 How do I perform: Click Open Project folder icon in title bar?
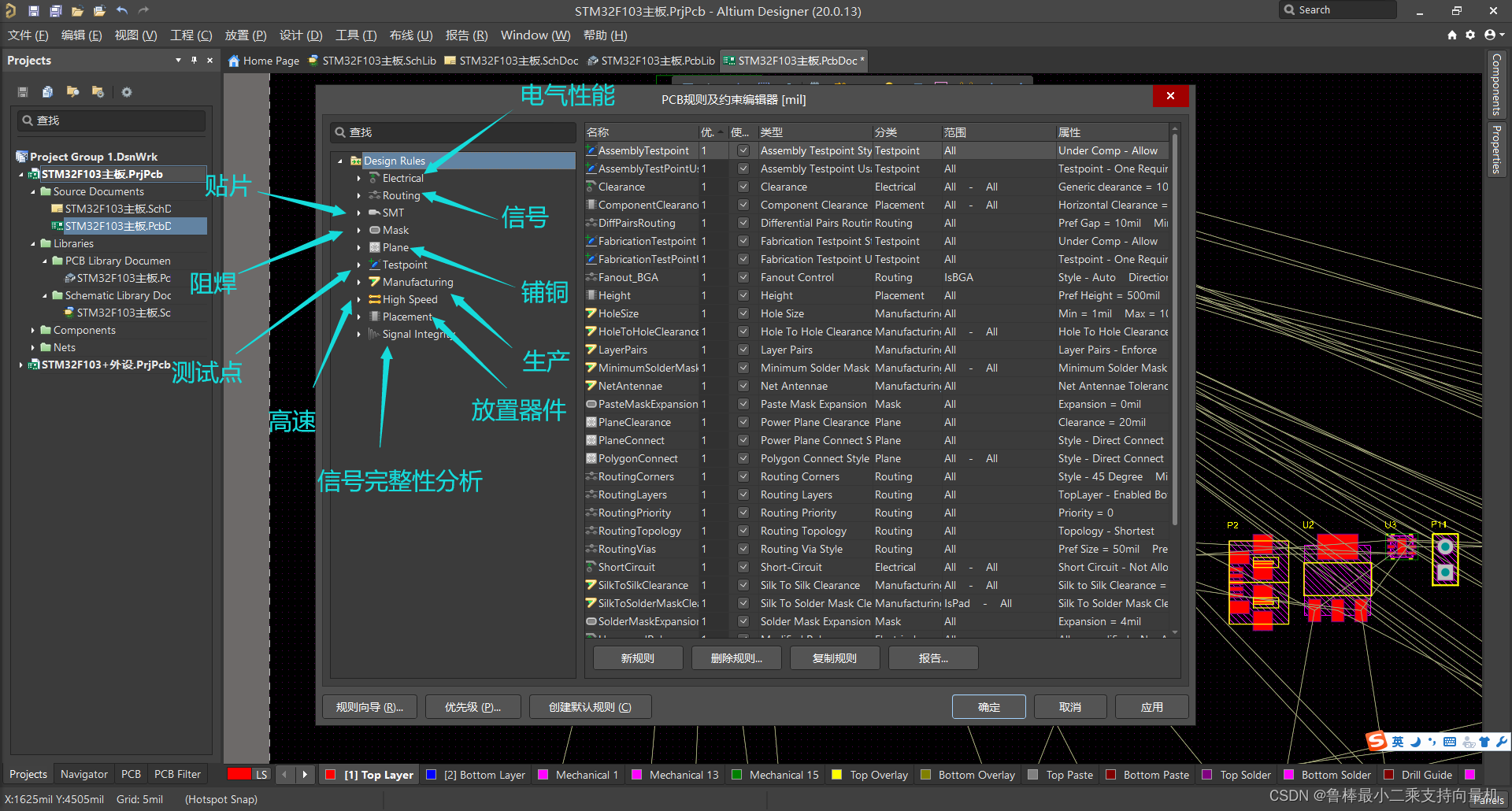click(77, 11)
